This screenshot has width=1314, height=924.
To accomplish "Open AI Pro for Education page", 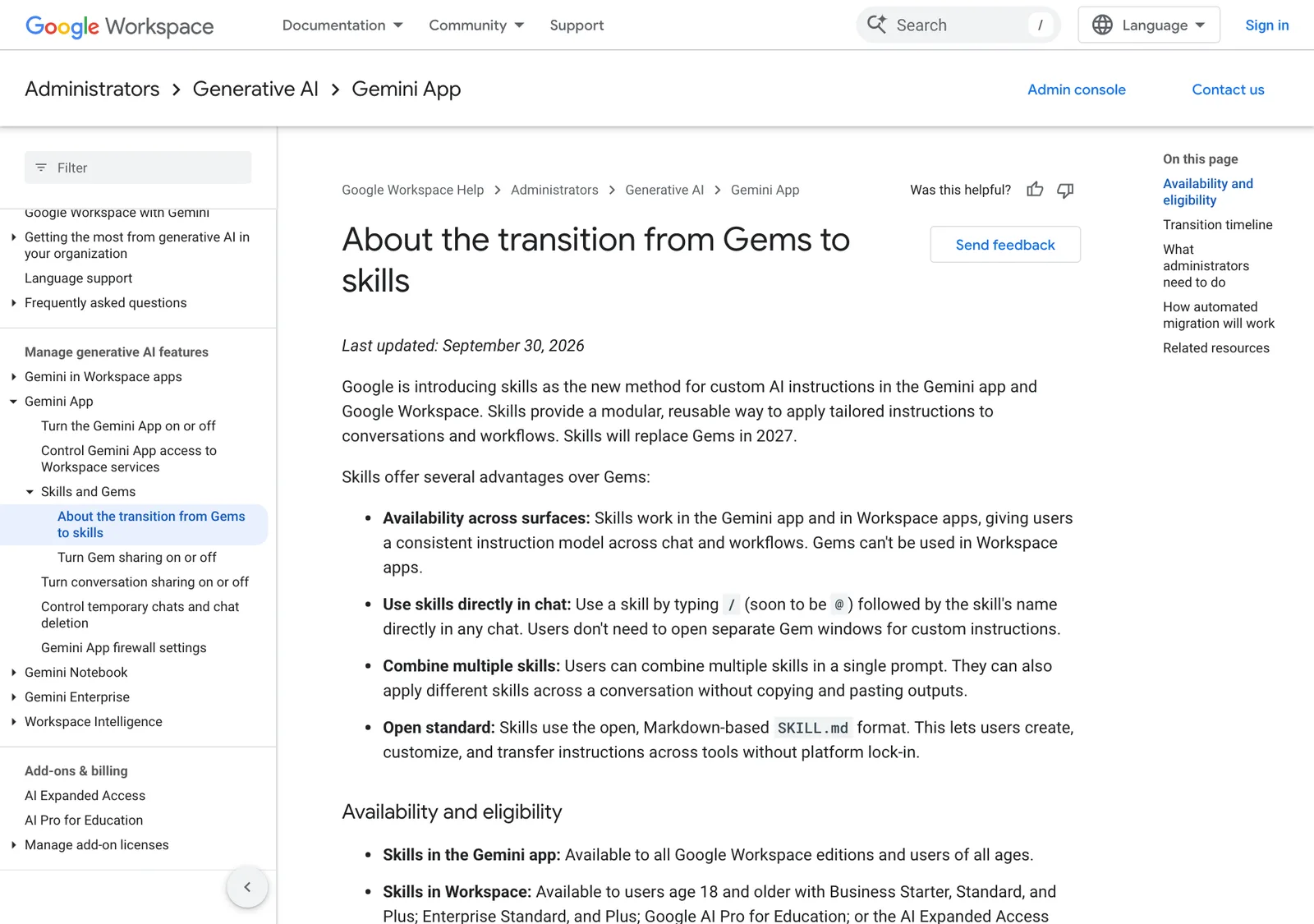I will 84,821.
